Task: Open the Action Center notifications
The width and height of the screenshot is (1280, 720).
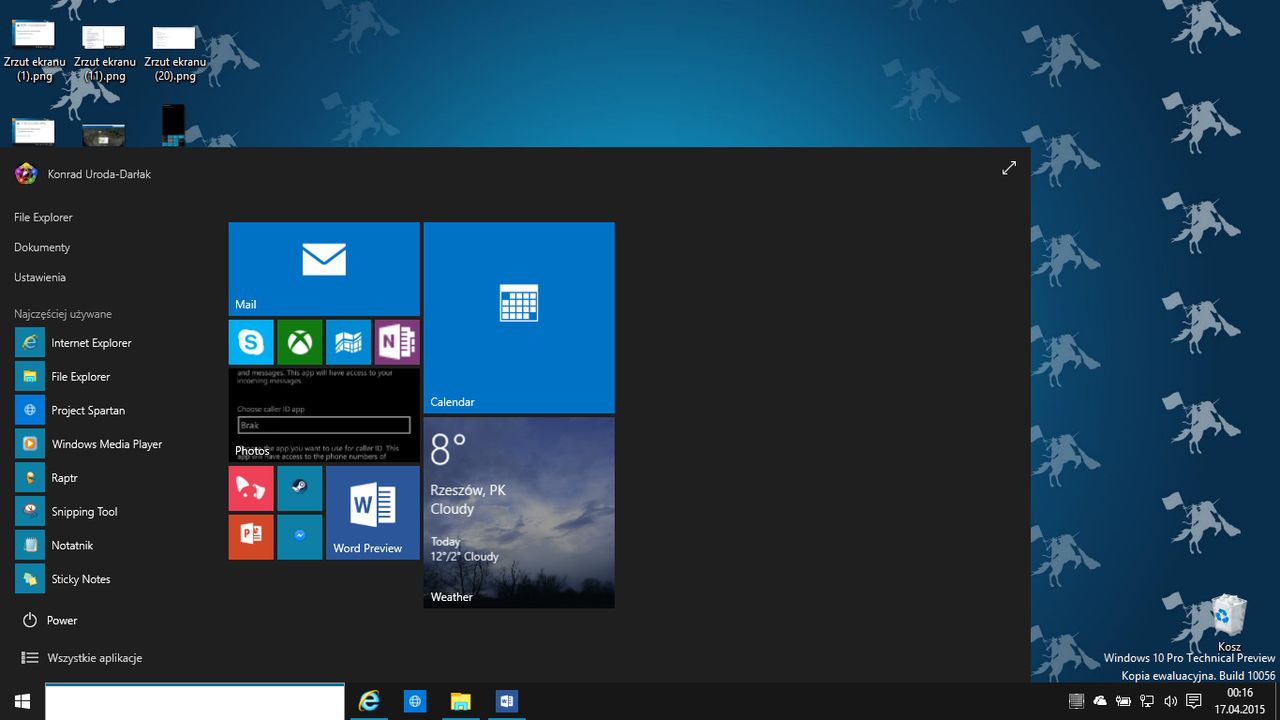Action: [1194, 701]
